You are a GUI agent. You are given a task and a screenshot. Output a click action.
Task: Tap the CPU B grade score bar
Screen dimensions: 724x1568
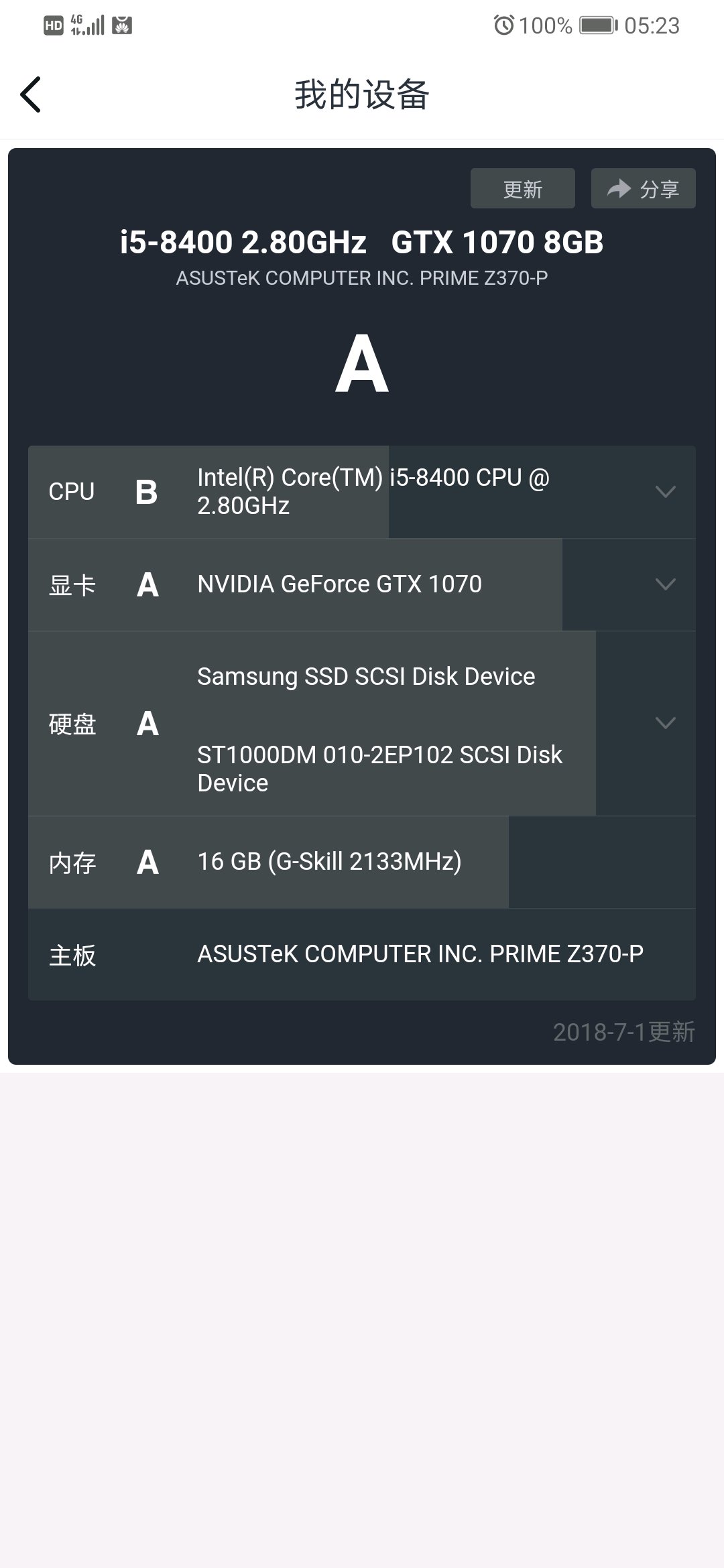tap(208, 492)
